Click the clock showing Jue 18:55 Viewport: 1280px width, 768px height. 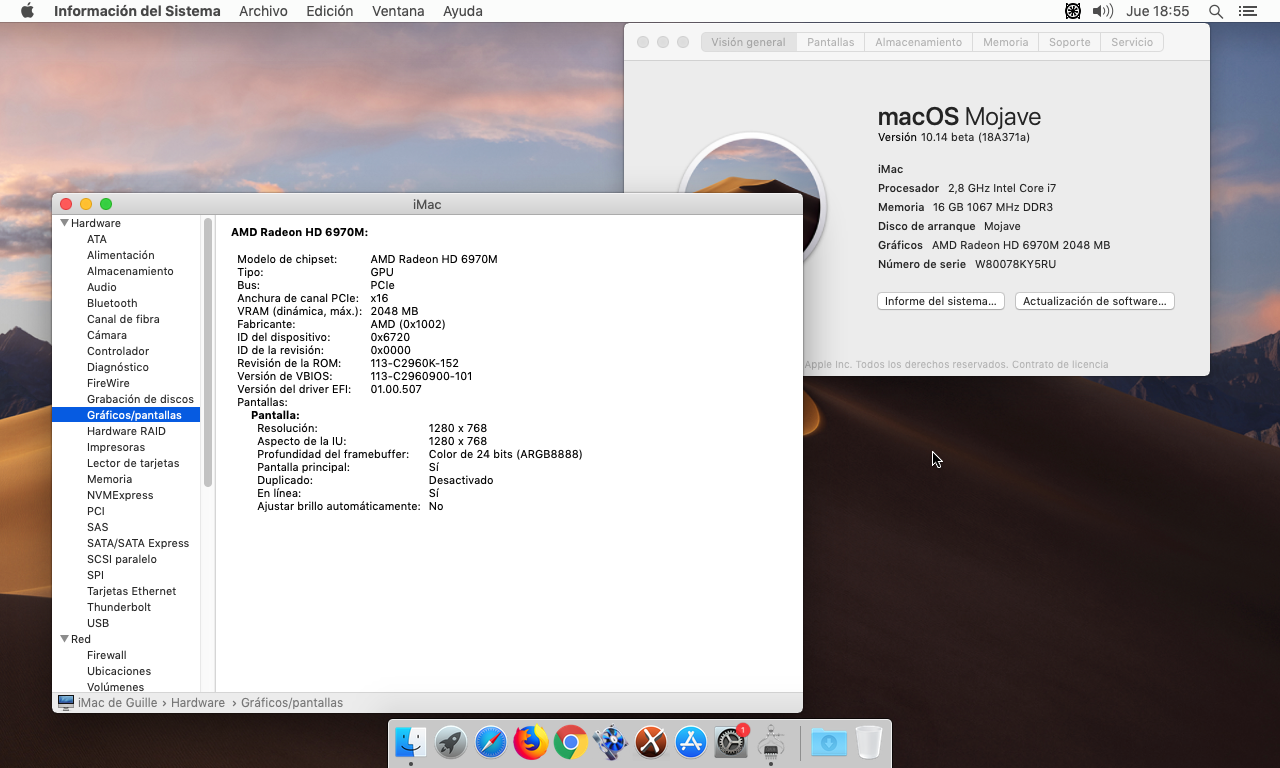click(x=1157, y=11)
